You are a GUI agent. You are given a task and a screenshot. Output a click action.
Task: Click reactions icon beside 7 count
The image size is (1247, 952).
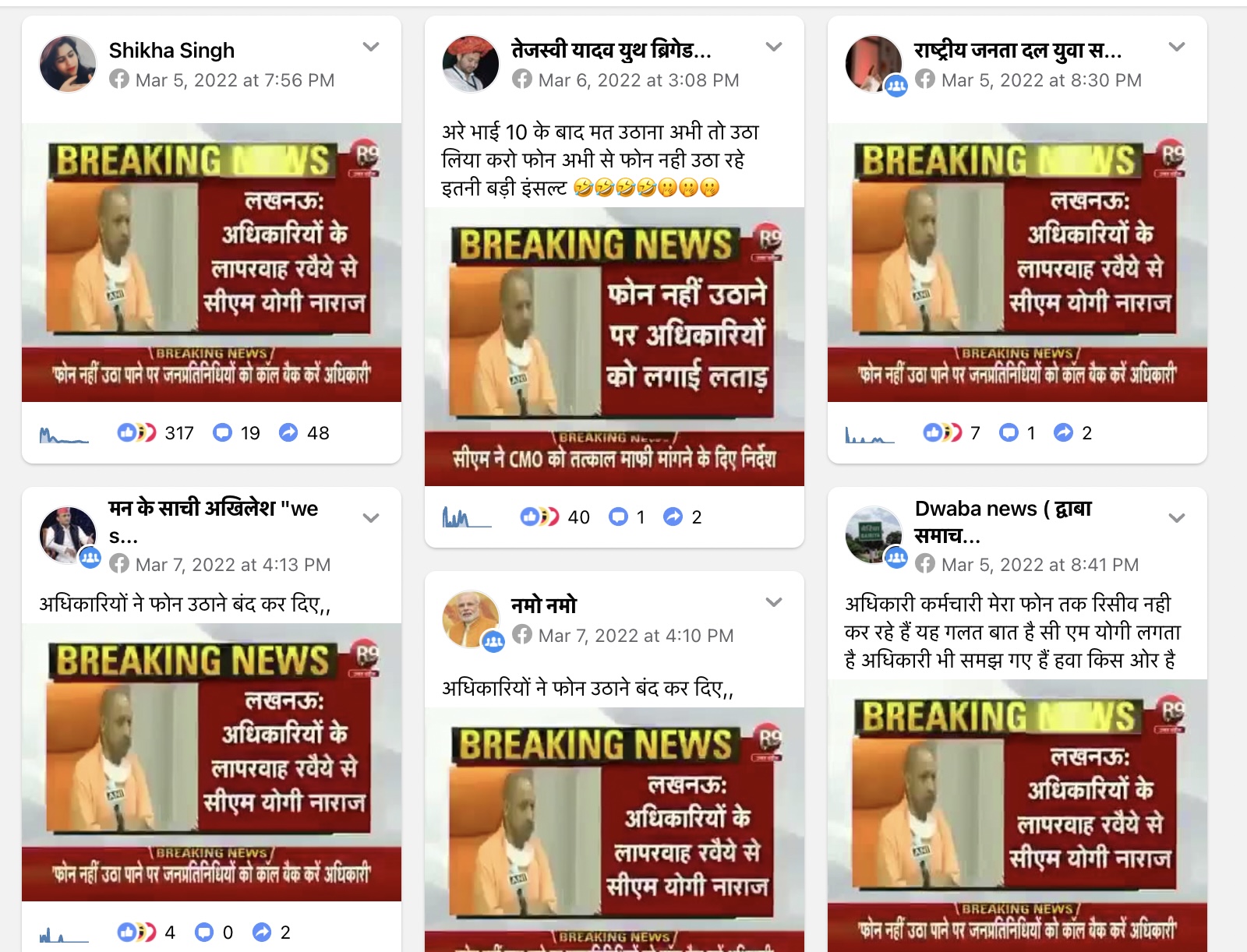click(x=942, y=432)
